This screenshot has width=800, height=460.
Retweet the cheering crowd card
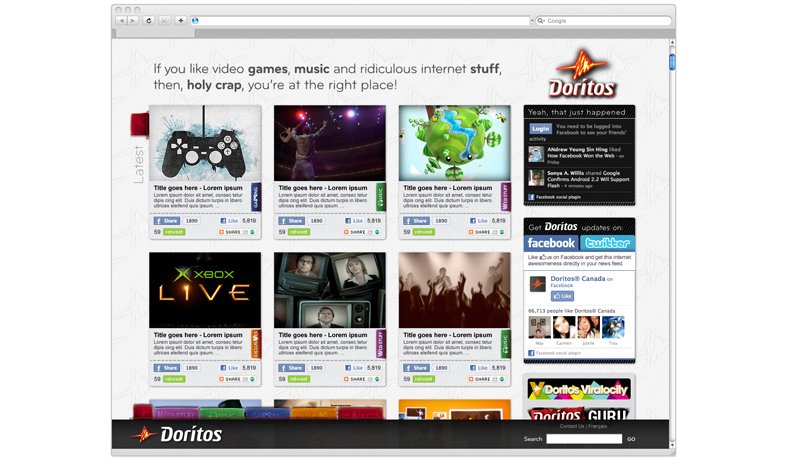pos(423,379)
